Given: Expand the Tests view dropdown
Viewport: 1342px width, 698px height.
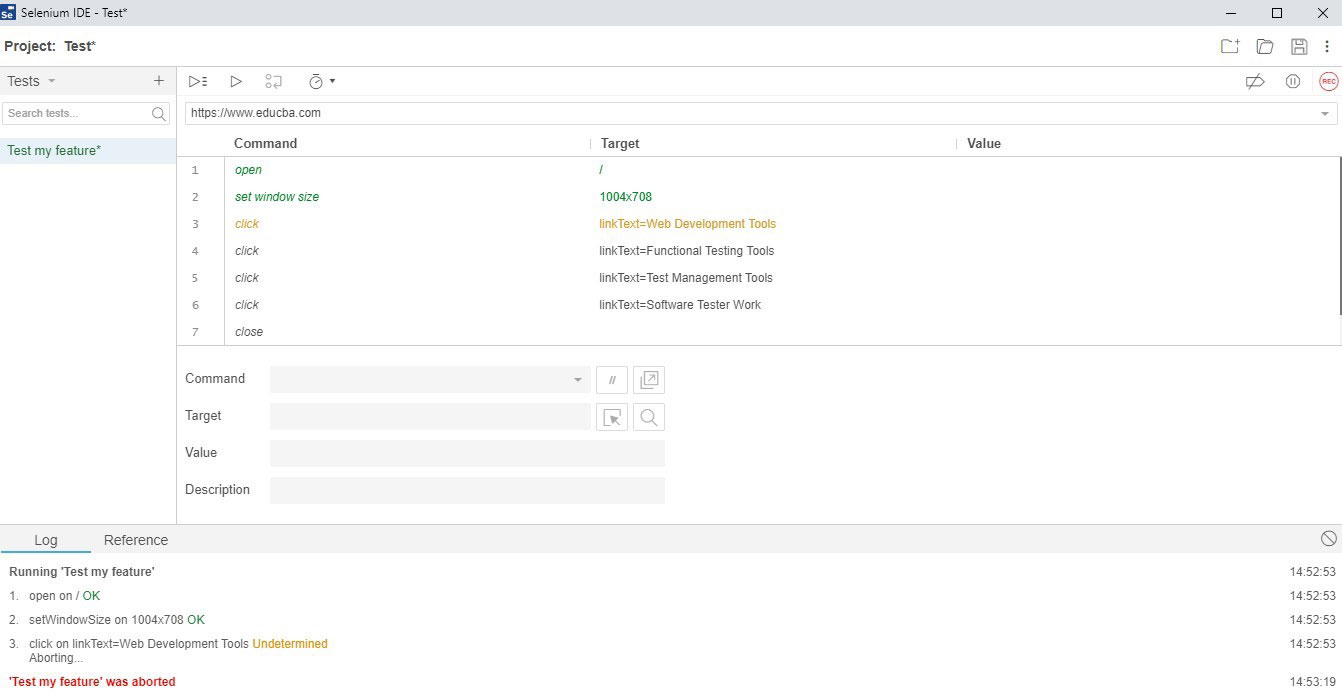Looking at the screenshot, I should click(x=52, y=81).
